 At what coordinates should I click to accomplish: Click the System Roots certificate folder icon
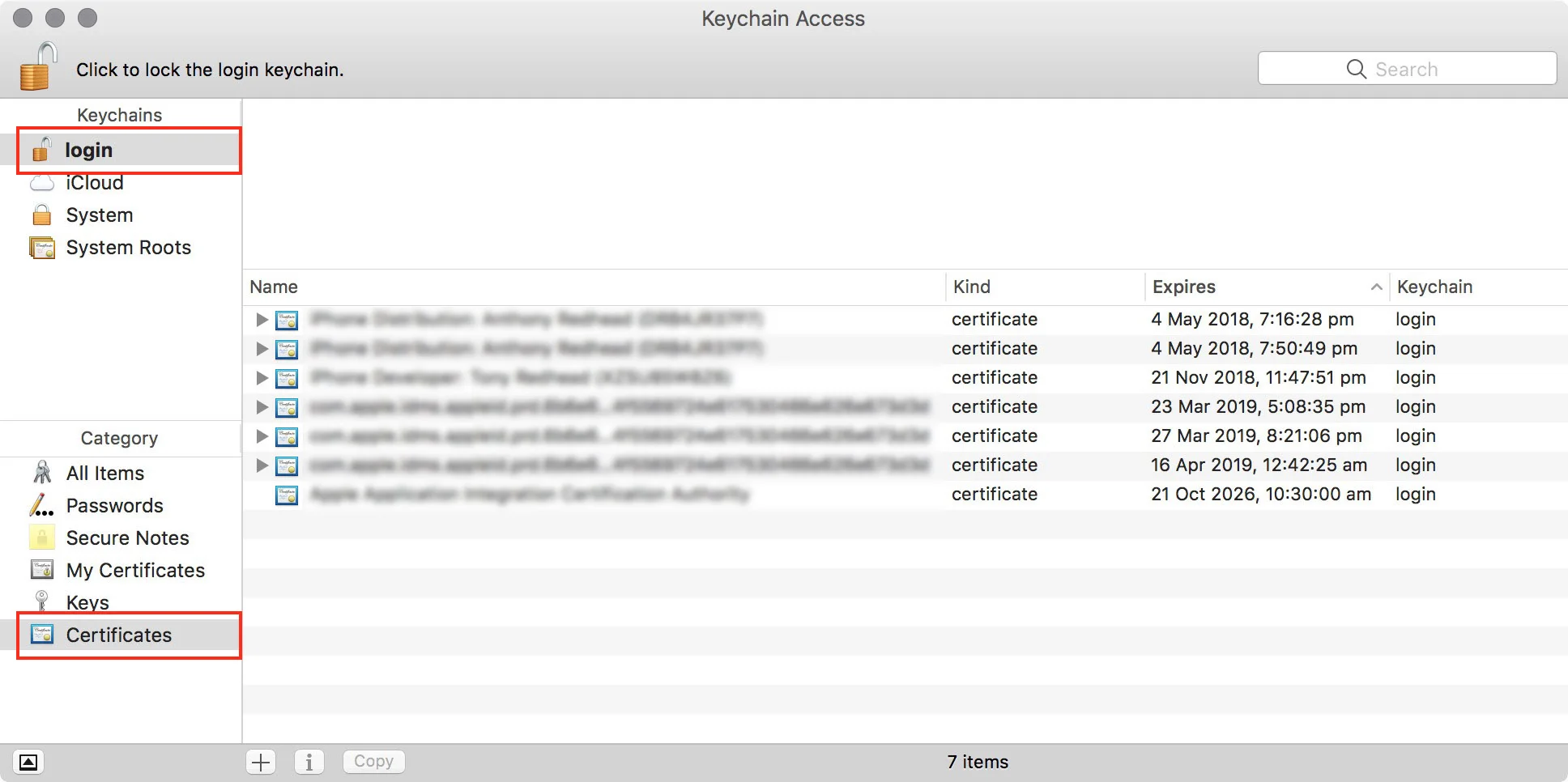pyautogui.click(x=42, y=247)
